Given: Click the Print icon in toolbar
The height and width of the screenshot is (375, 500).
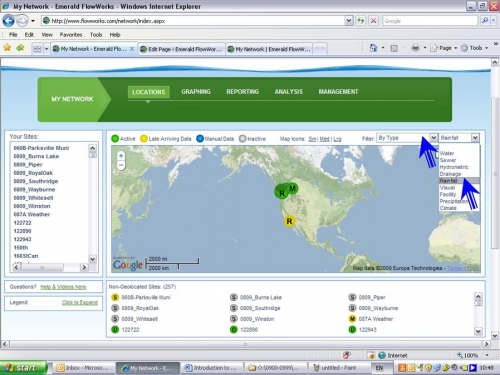Looking at the screenshot, I should tap(415, 48).
